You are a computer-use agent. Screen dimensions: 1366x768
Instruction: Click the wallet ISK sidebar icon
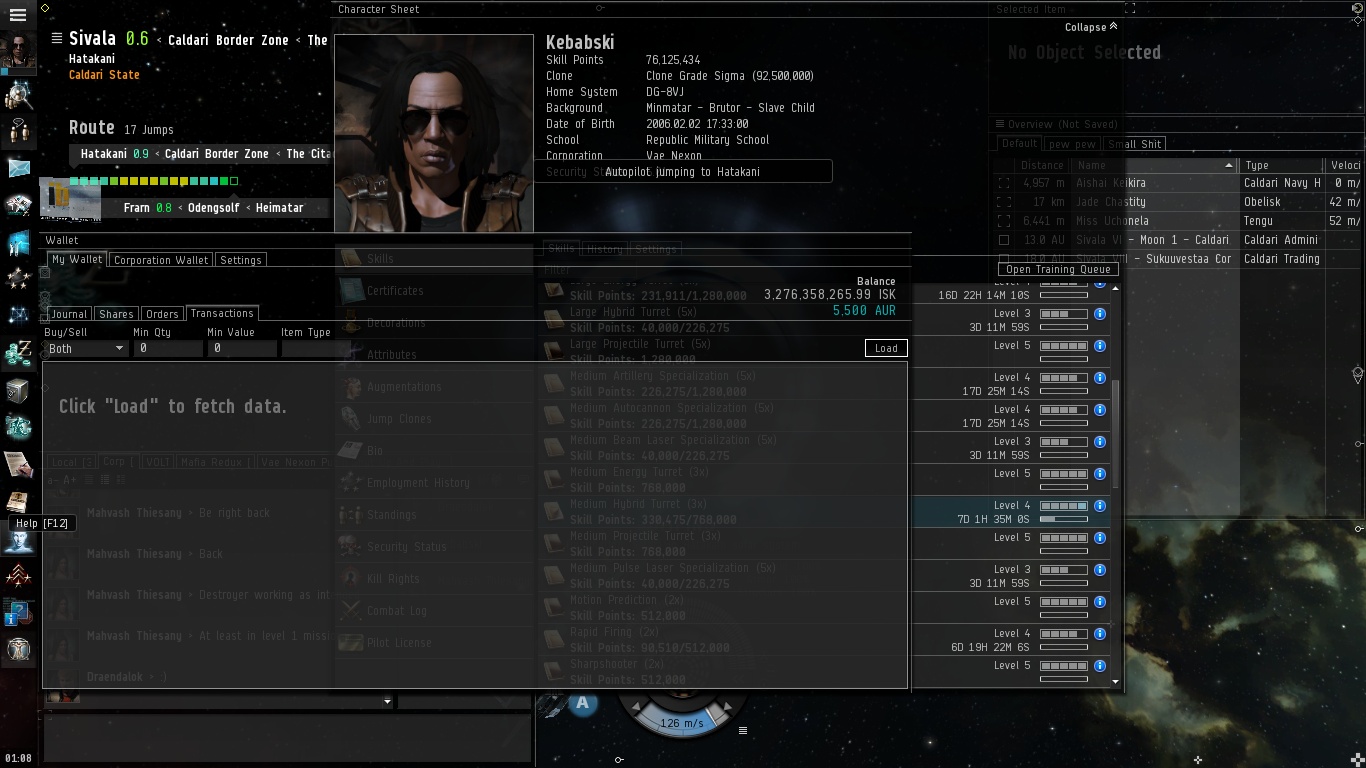pos(18,353)
